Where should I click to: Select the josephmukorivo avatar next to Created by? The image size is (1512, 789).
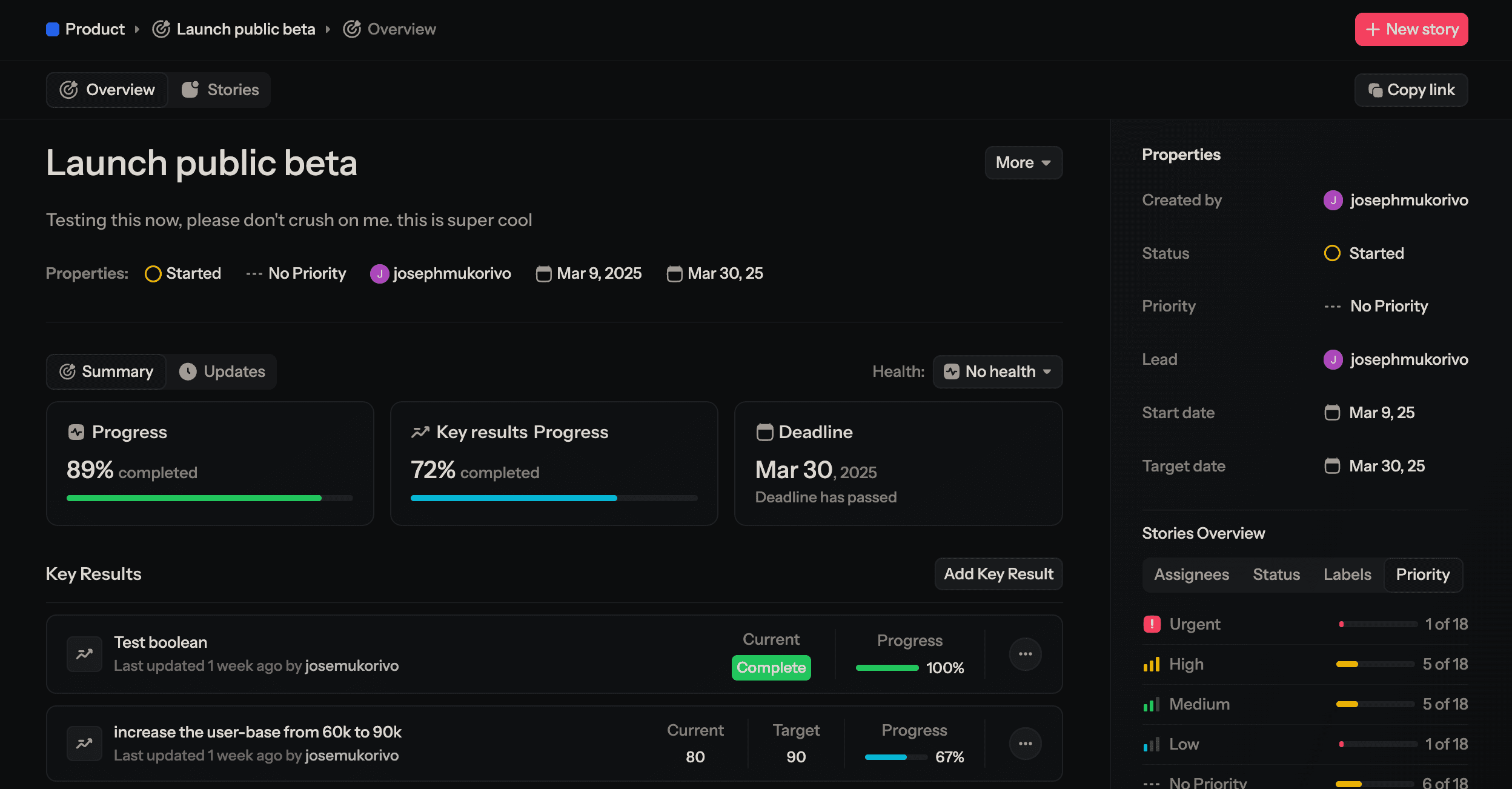(1333, 200)
